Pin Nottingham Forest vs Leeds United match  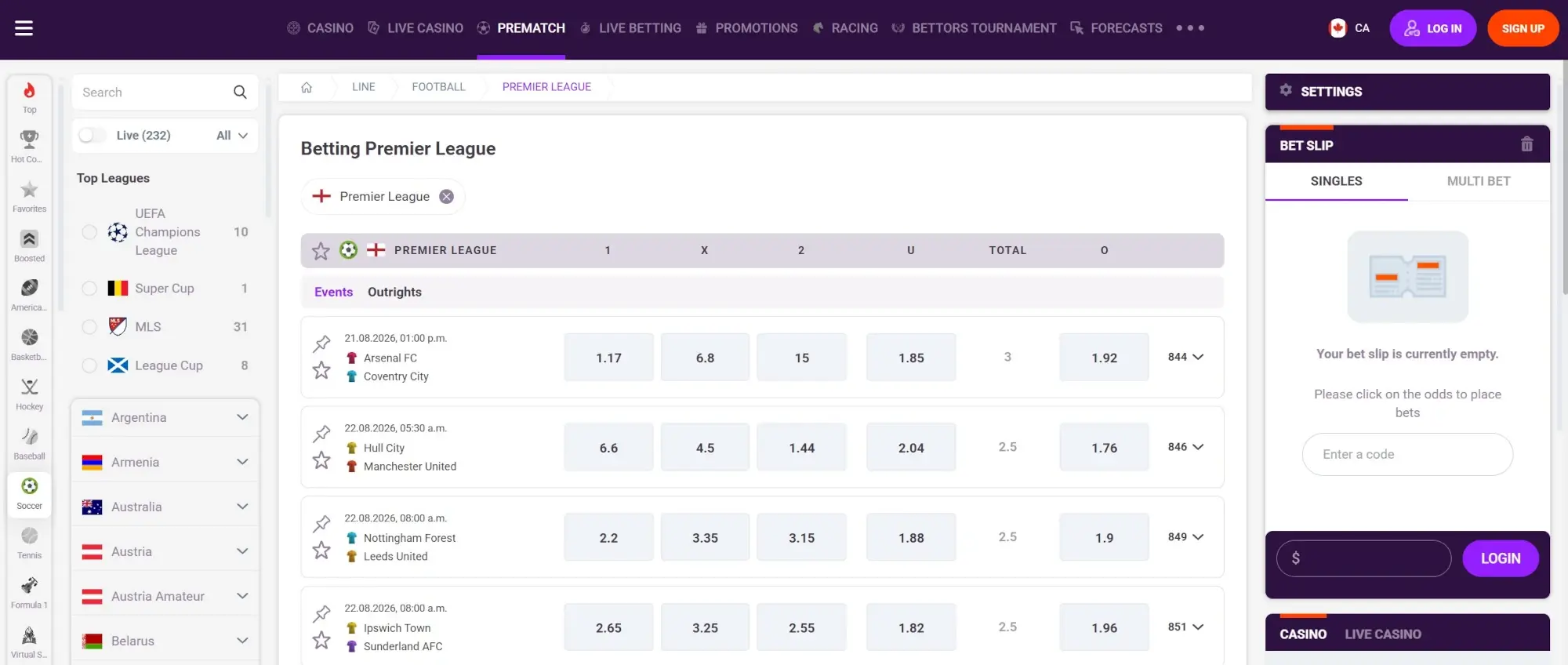coord(321,524)
